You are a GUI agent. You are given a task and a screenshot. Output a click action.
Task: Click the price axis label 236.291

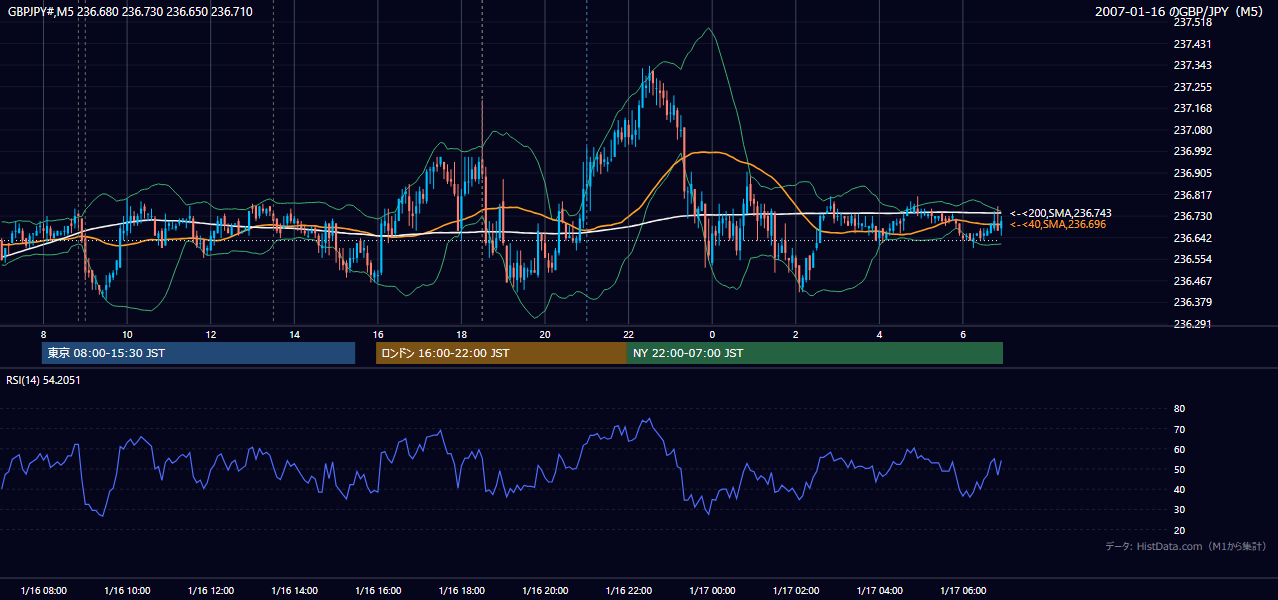point(1192,324)
